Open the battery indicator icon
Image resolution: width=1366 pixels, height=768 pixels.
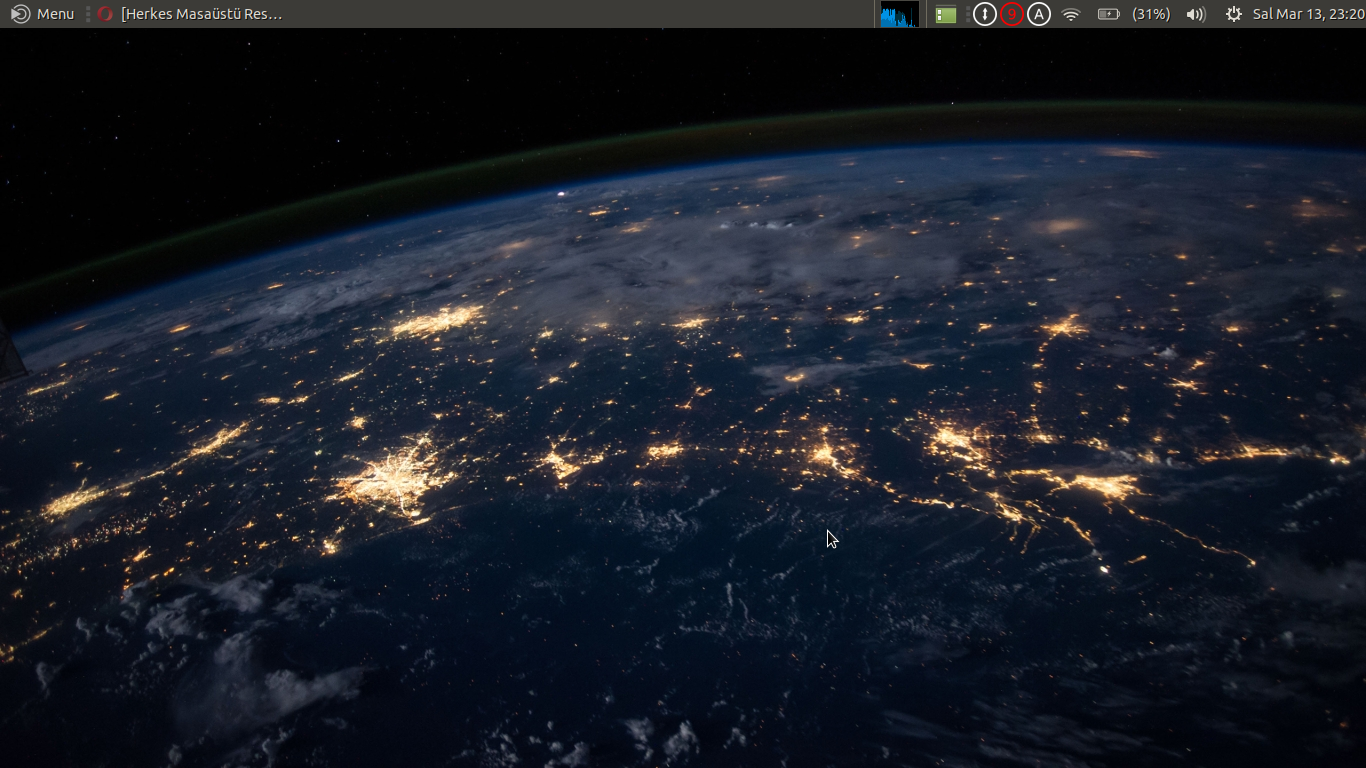point(1108,14)
